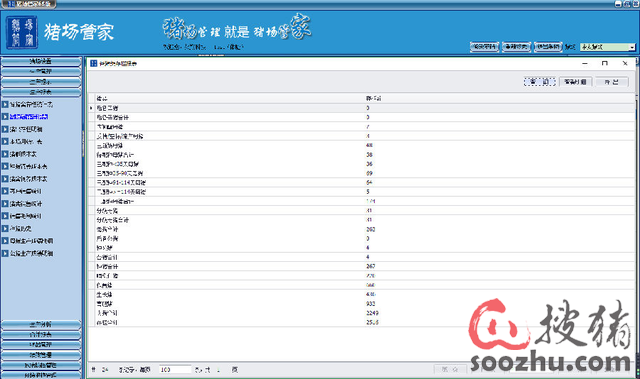Click the page size field showing 100
640x379 pixels.
pos(175,370)
